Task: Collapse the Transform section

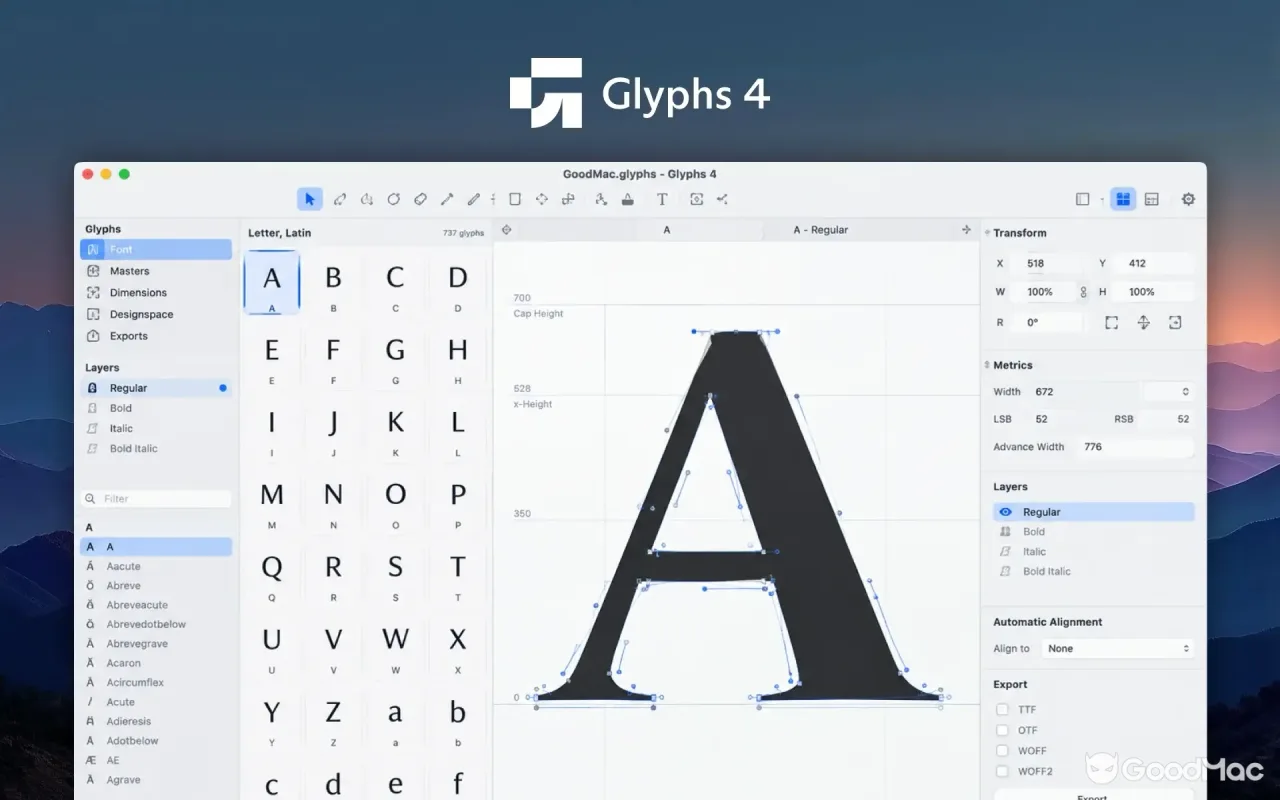Action: pyautogui.click(x=987, y=233)
